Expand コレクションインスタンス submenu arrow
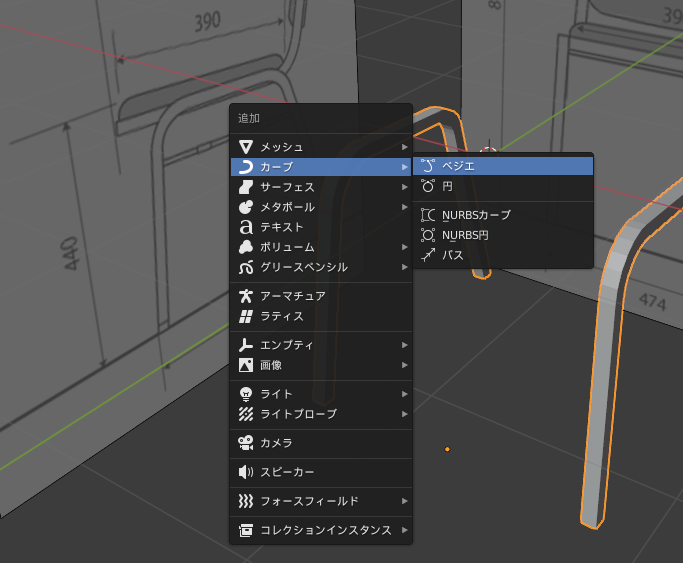 pos(405,530)
